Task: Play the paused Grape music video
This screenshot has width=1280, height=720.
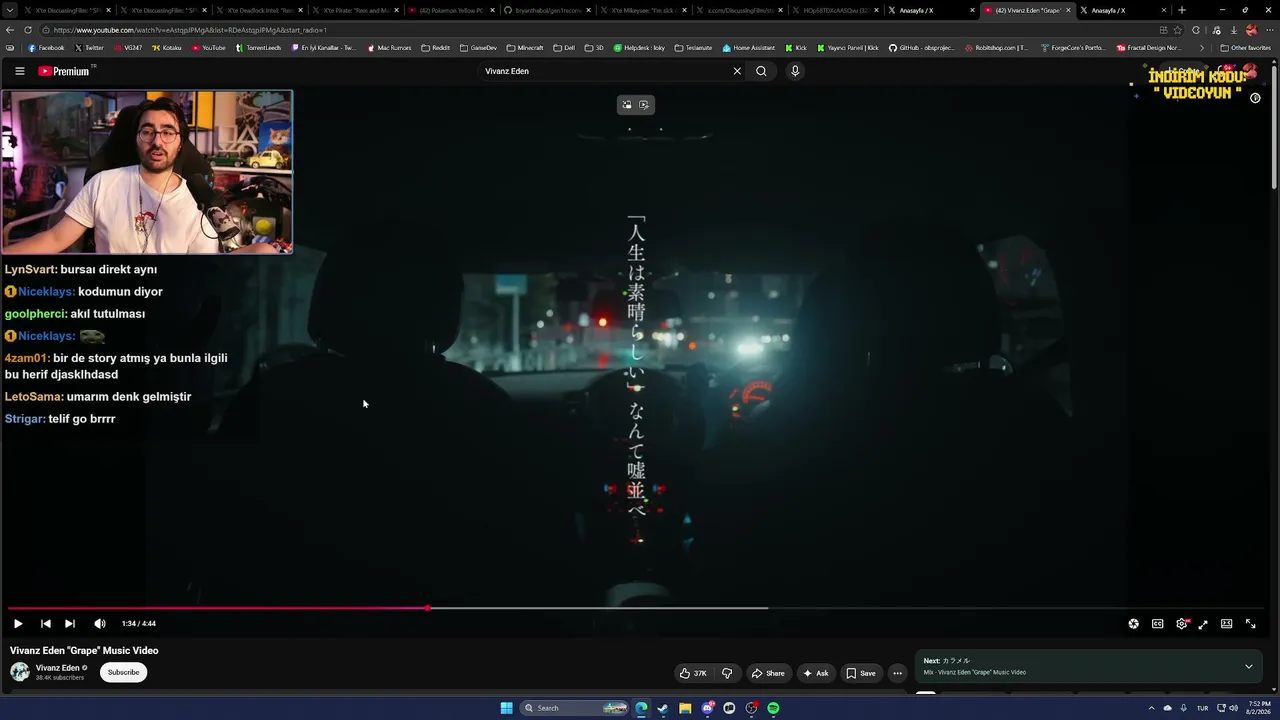Action: pyautogui.click(x=18, y=624)
